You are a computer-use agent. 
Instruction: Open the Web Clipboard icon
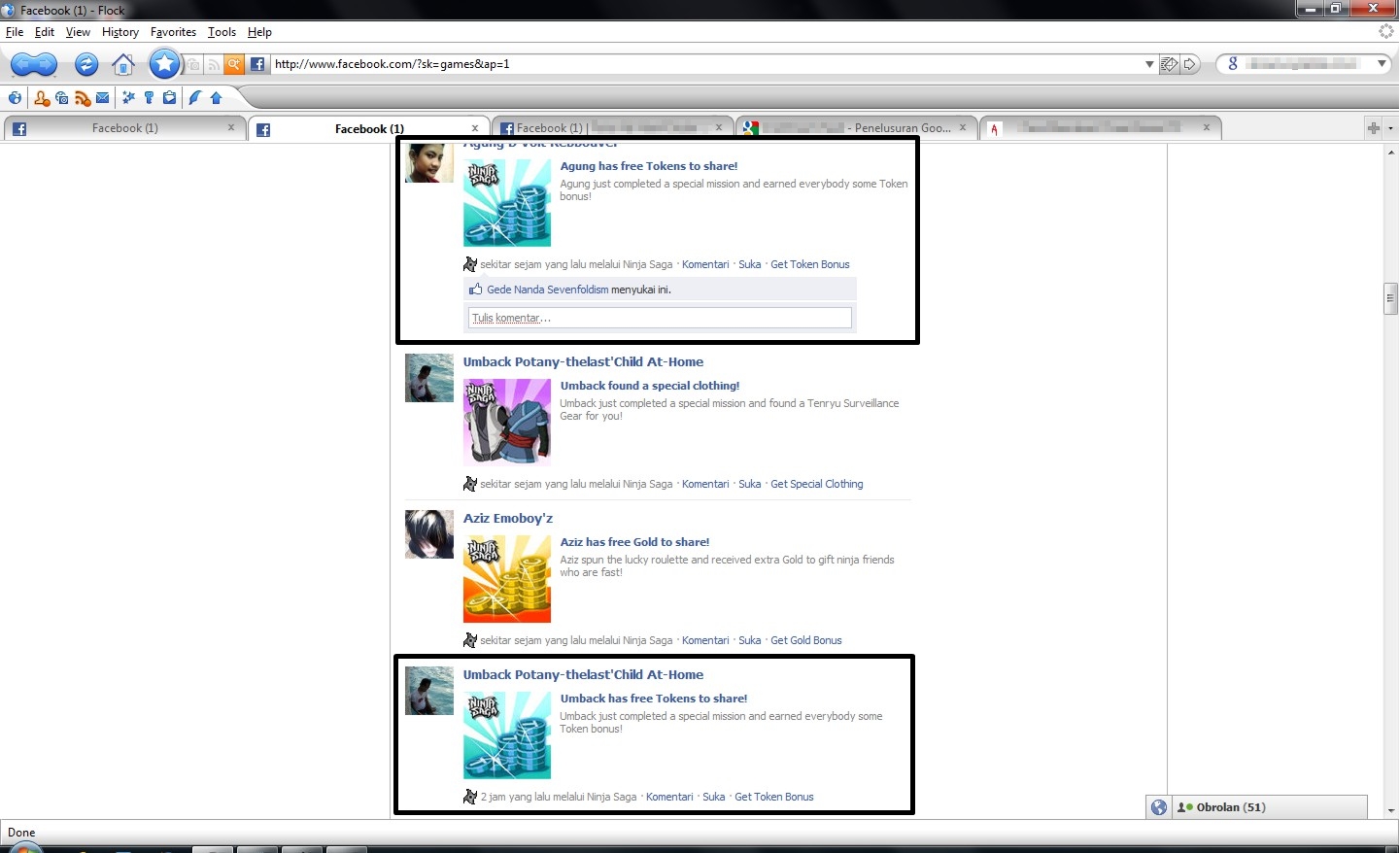point(170,98)
